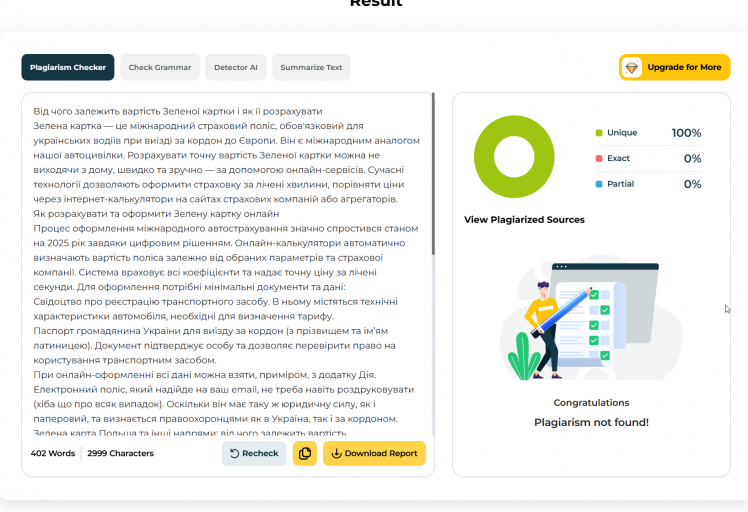Click text line starting 'Процес оформлення міжнародного'

[226, 229]
